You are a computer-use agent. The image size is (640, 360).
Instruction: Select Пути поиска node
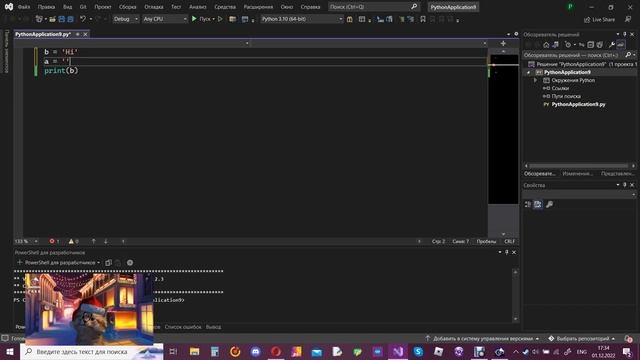(566, 96)
